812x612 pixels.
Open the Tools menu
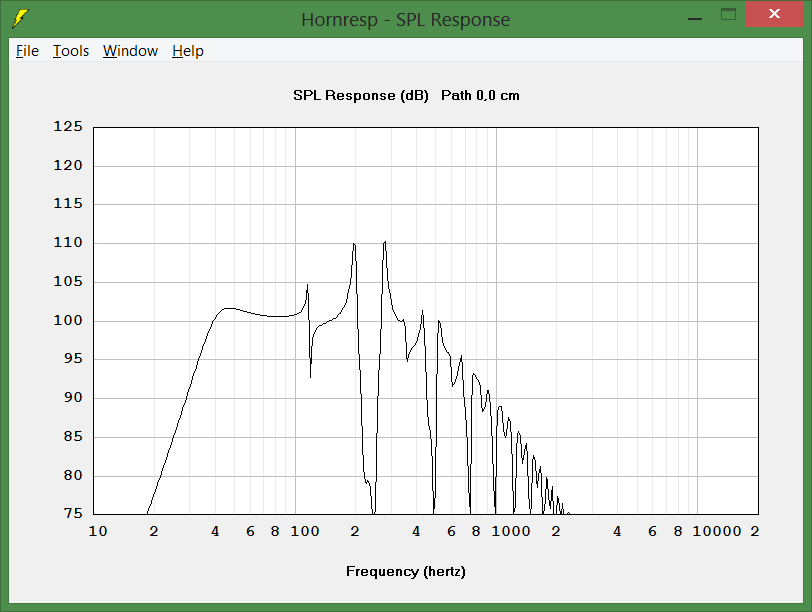71,51
